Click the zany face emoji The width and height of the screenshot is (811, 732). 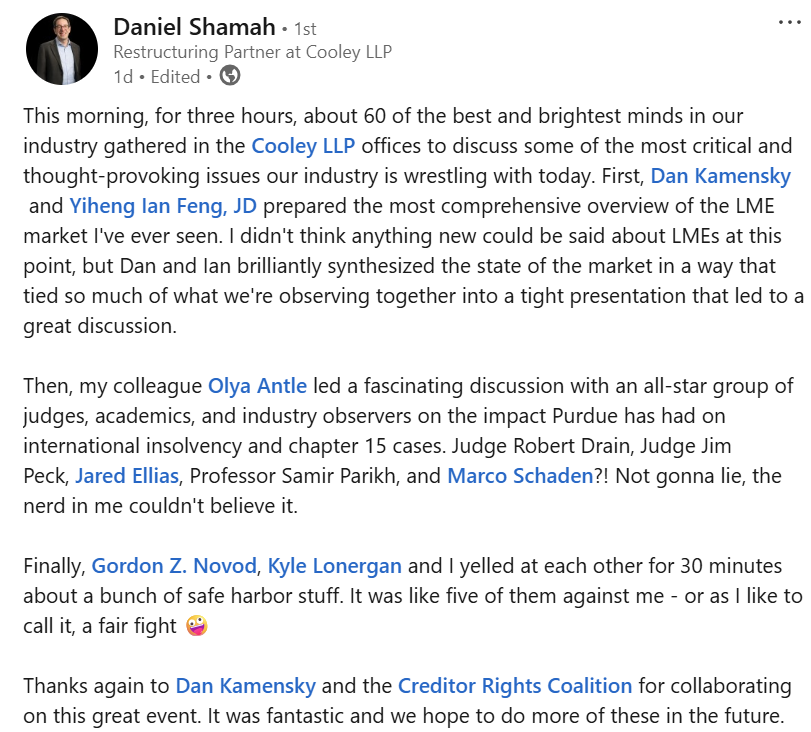coord(197,626)
